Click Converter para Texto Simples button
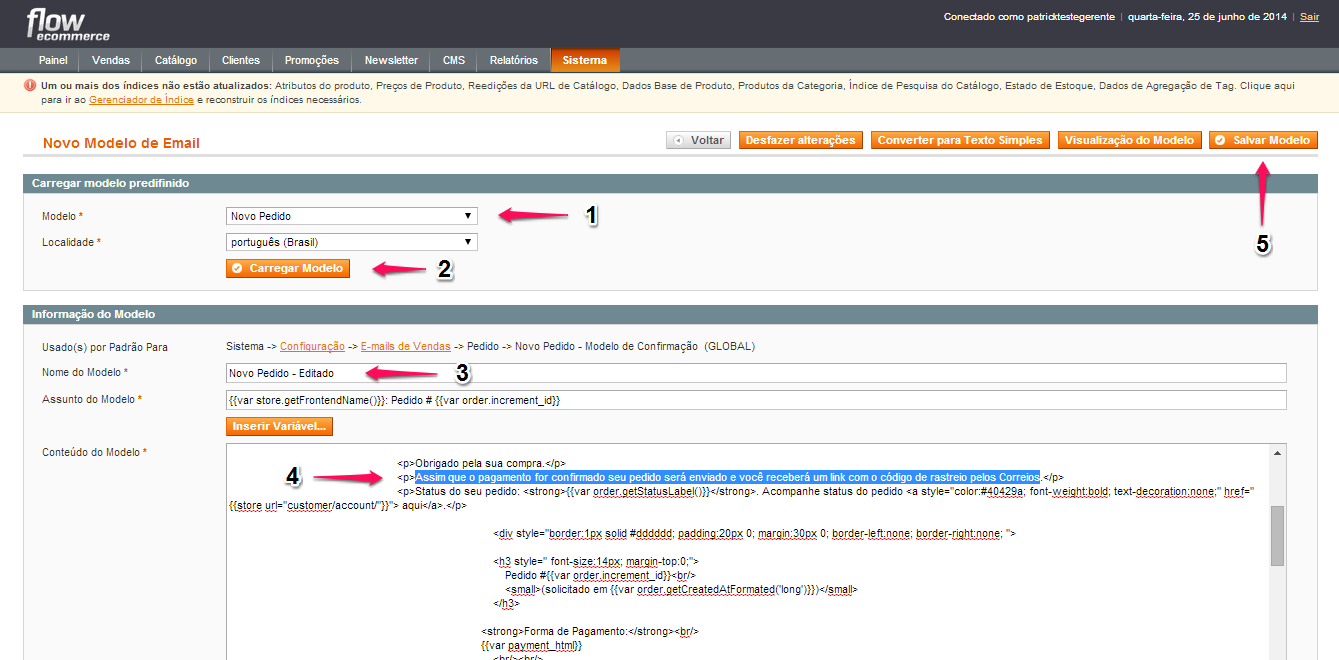The height and width of the screenshot is (660, 1339). coord(960,140)
